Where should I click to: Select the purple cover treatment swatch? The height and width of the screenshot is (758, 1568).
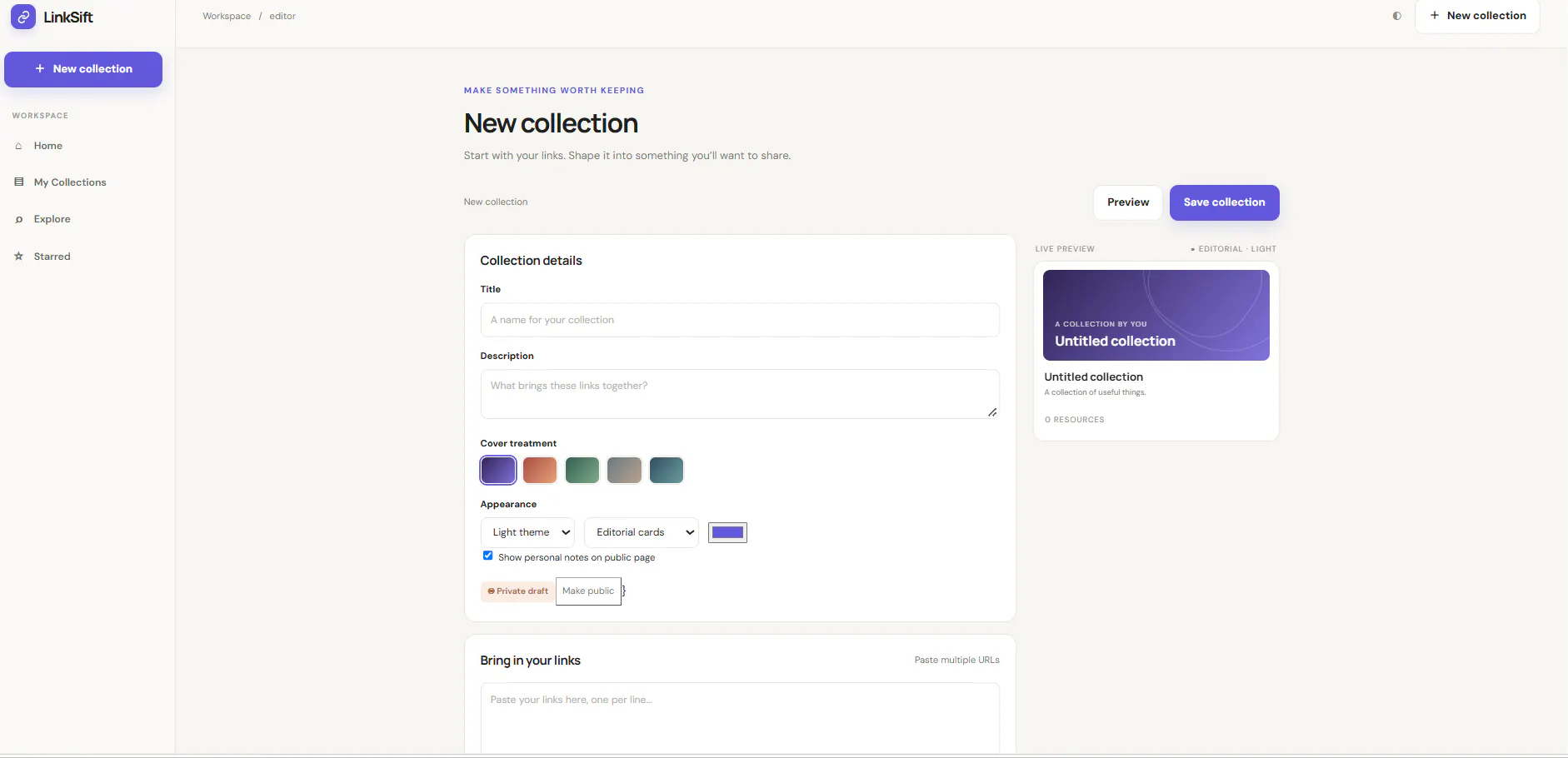coord(498,470)
